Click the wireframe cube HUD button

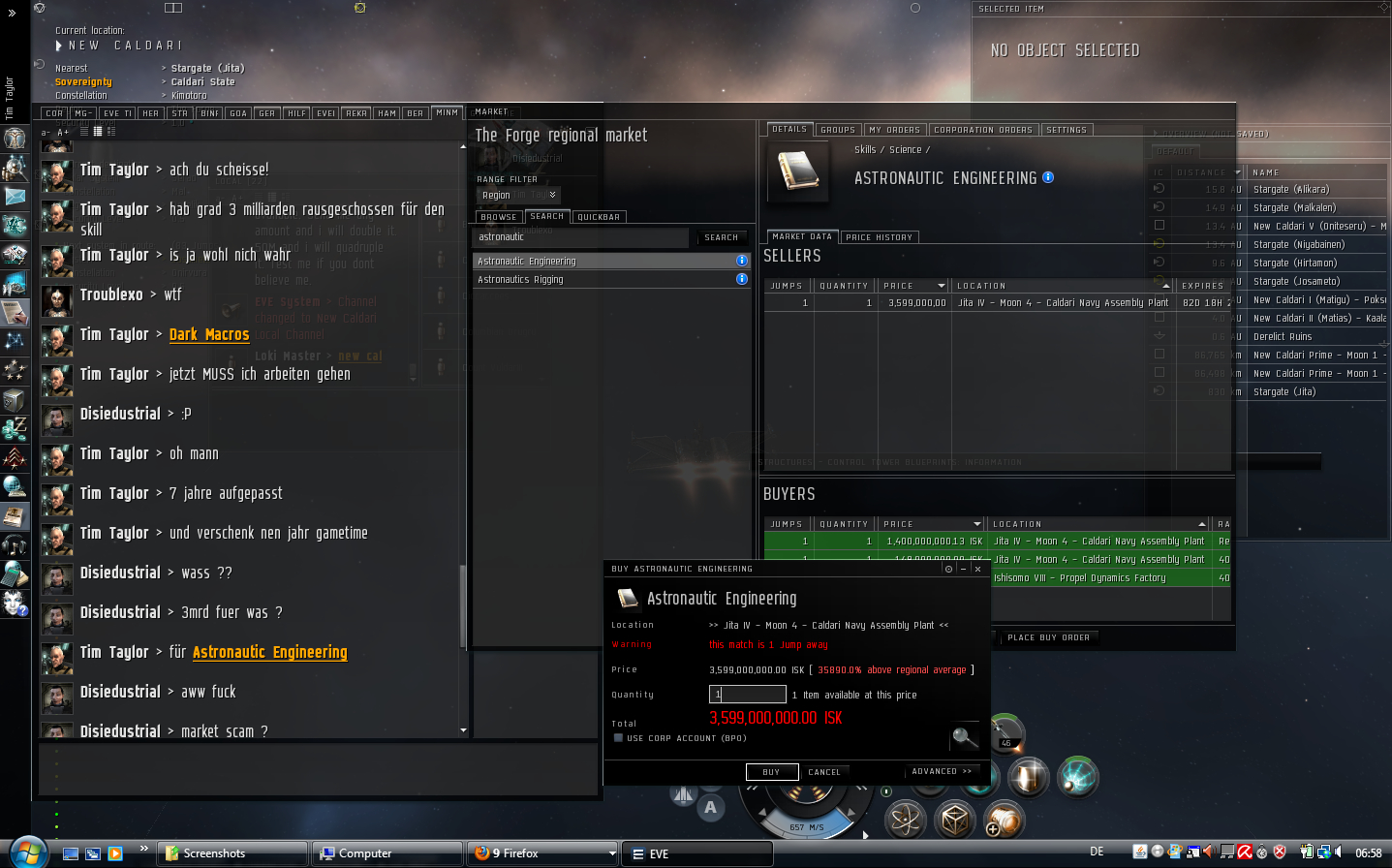tap(954, 820)
